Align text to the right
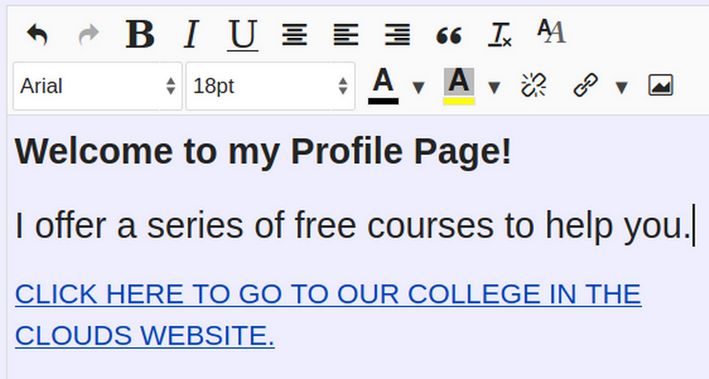 (397, 35)
